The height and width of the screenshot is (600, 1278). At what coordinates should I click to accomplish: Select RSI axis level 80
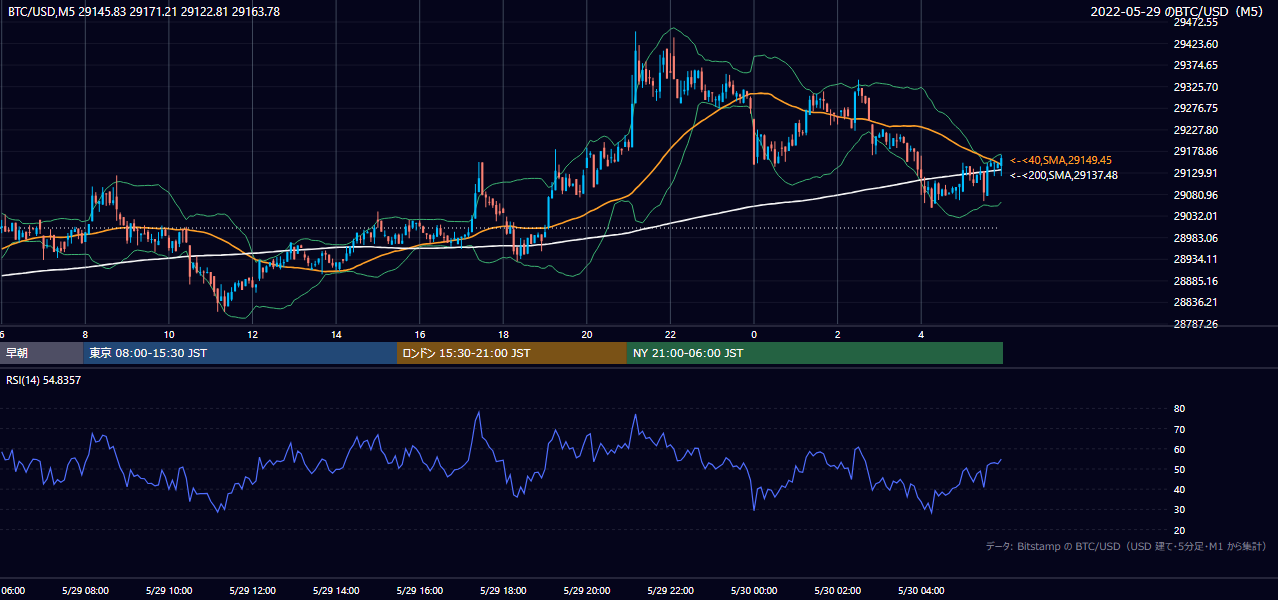(x=1179, y=409)
